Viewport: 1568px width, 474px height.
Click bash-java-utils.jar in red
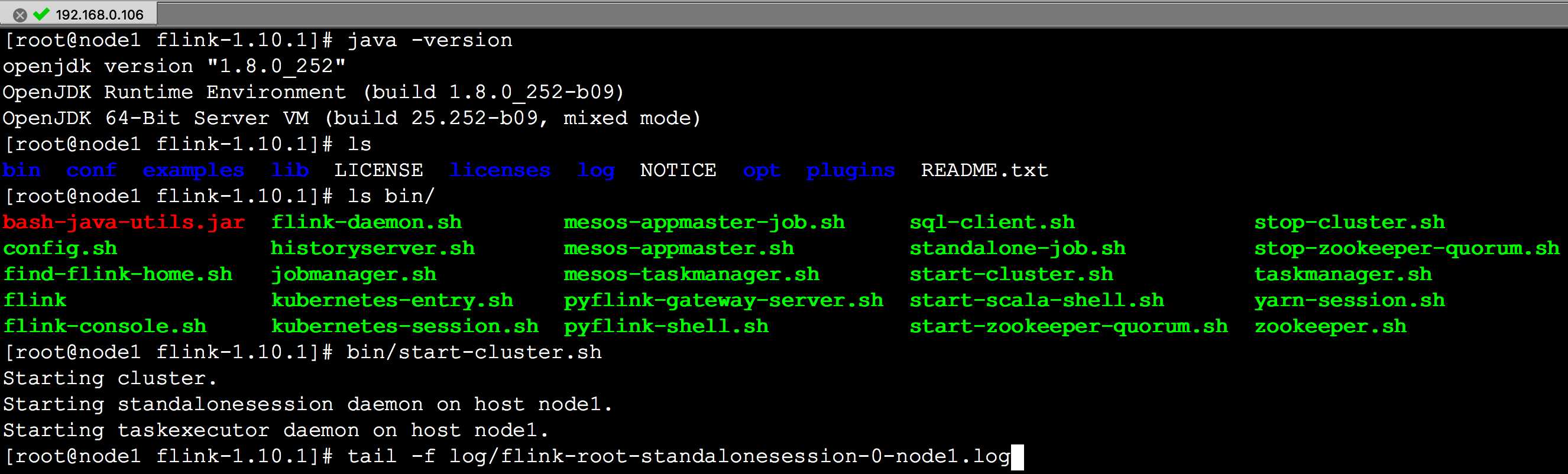[x=124, y=223]
